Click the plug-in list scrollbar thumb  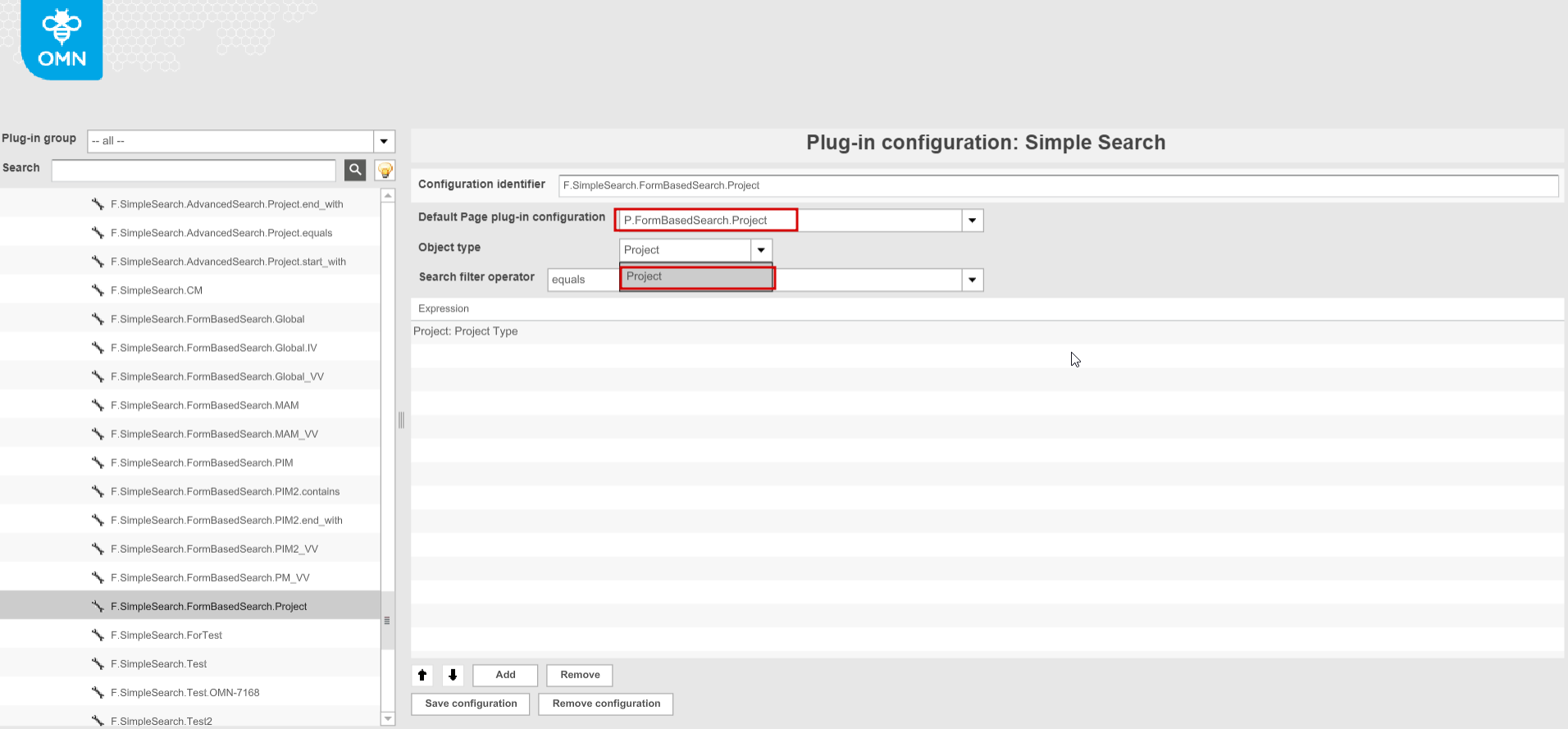[388, 621]
